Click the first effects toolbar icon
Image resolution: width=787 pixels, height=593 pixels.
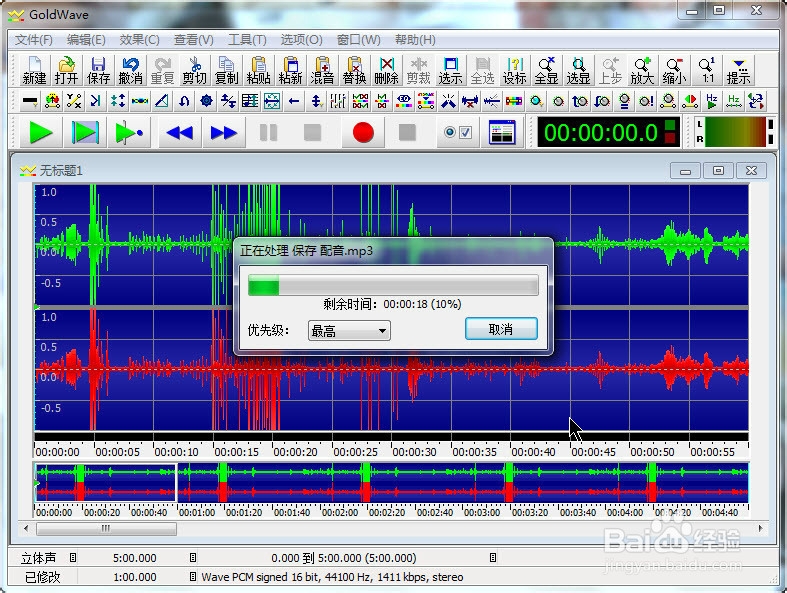coord(30,101)
